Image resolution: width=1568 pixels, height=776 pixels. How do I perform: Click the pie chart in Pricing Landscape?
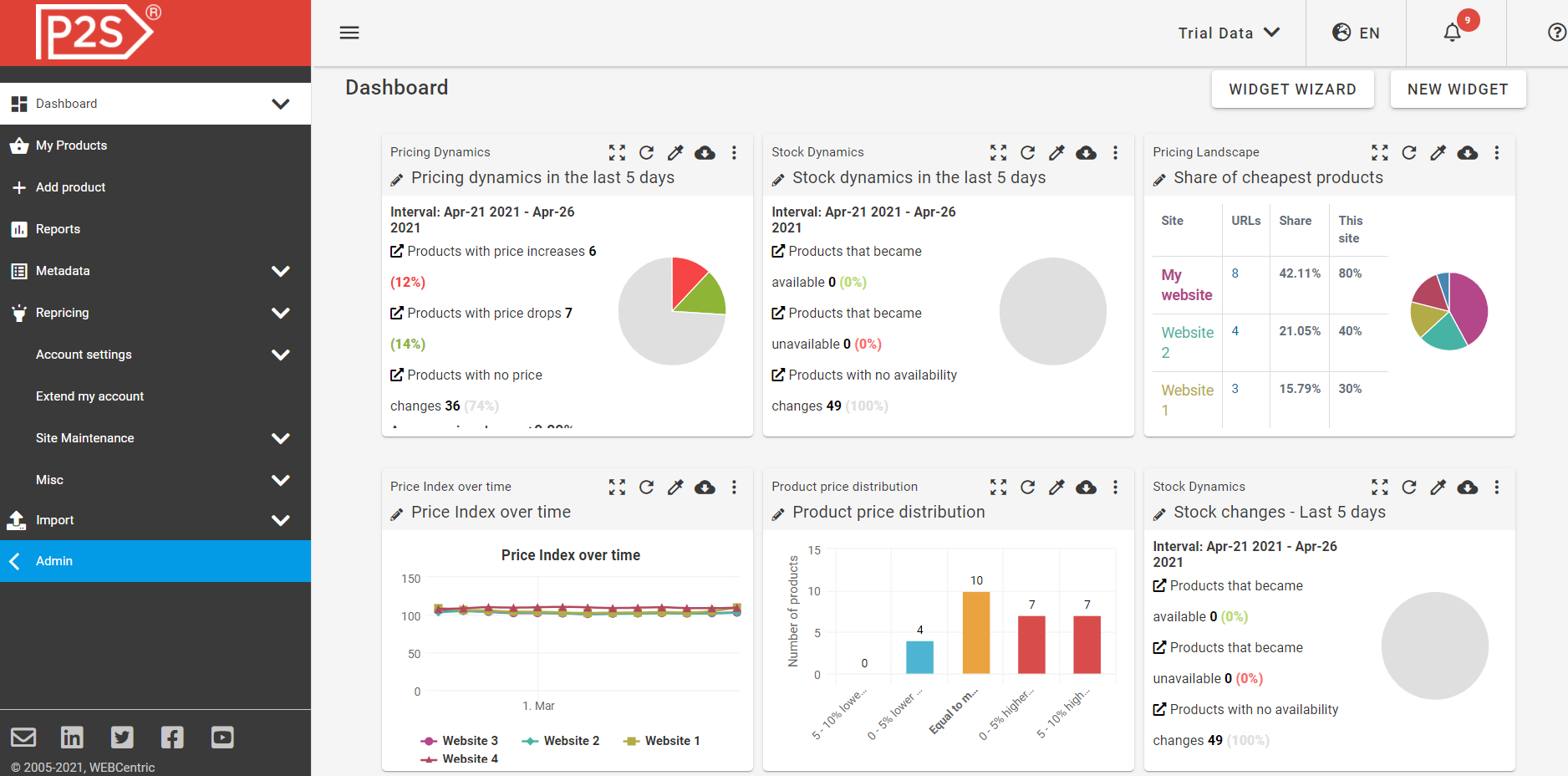[1448, 310]
